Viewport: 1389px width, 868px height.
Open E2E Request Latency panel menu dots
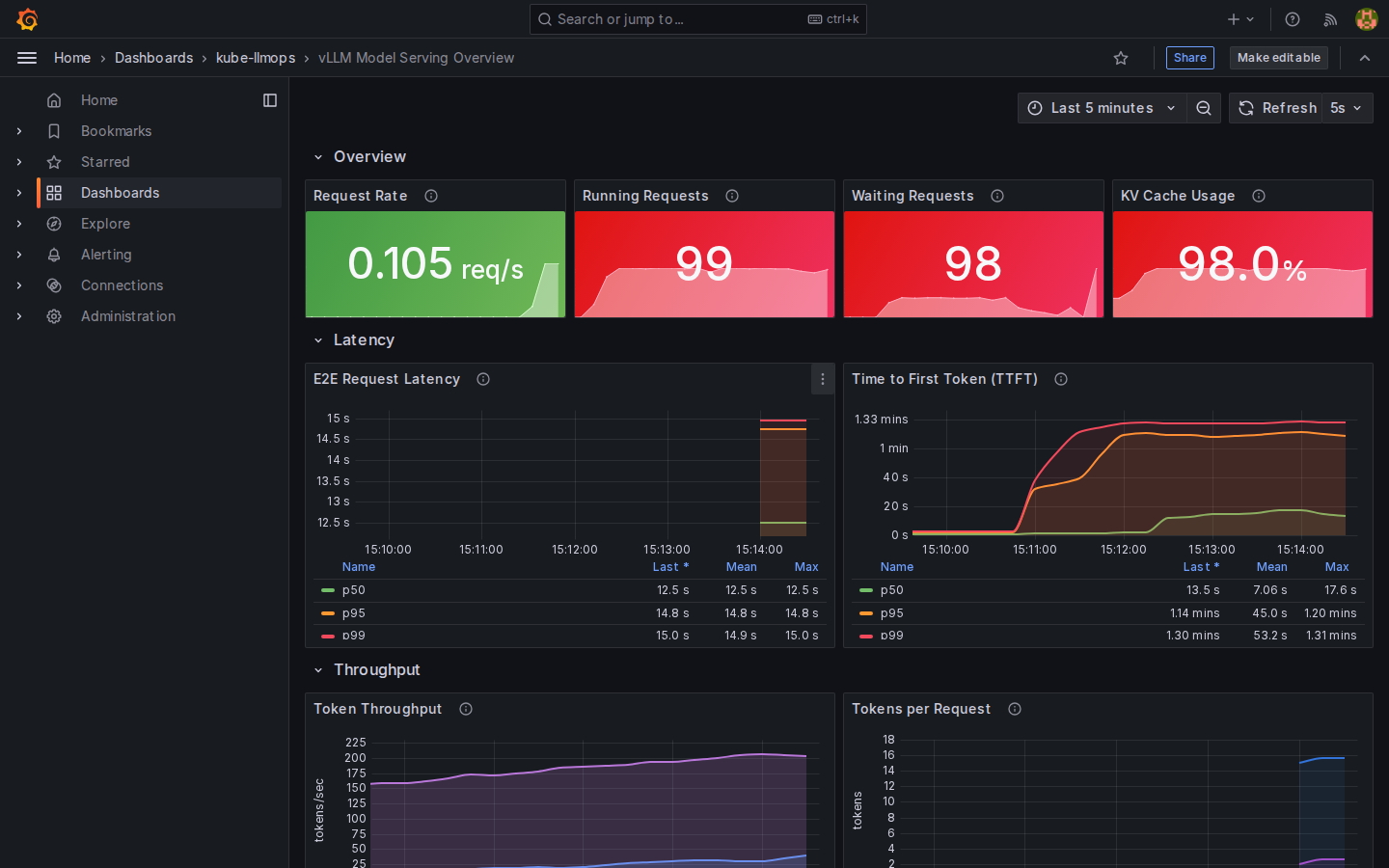point(823,379)
